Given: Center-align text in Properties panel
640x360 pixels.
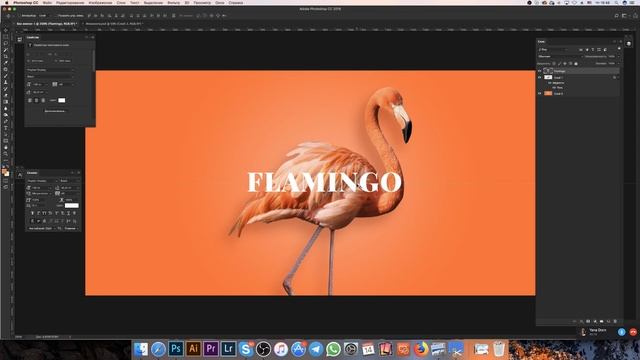Looking at the screenshot, I should [x=36, y=100].
